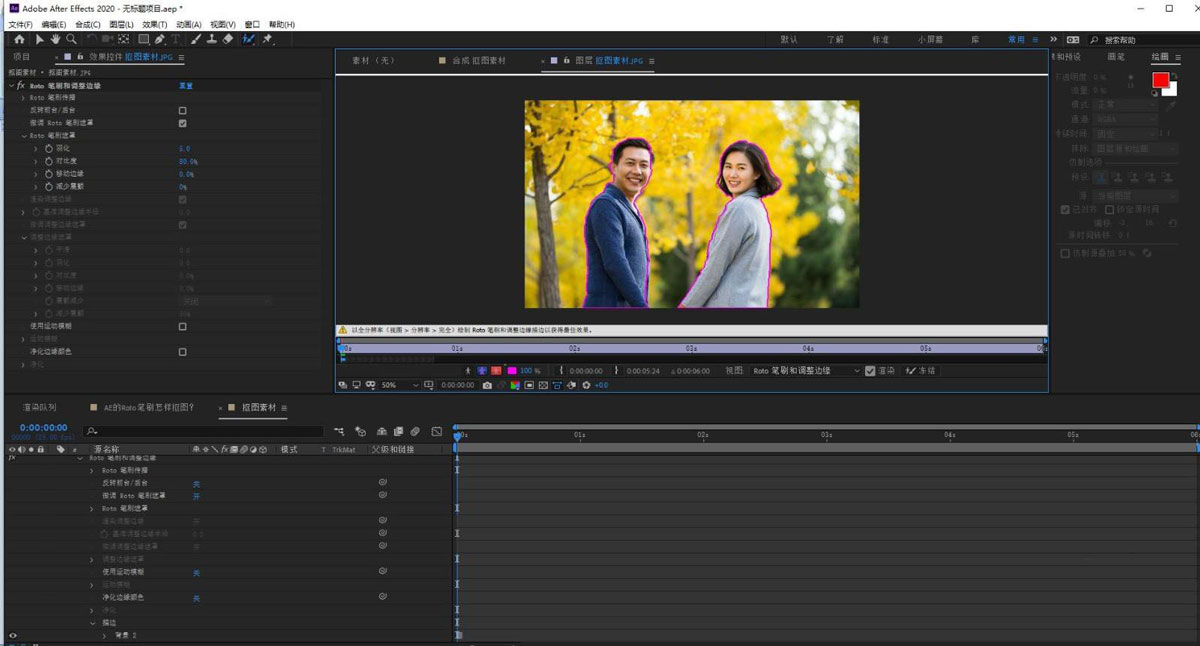This screenshot has width=1200, height=646.
Task: Click the freeze (冻结) button in viewer
Action: (921, 370)
